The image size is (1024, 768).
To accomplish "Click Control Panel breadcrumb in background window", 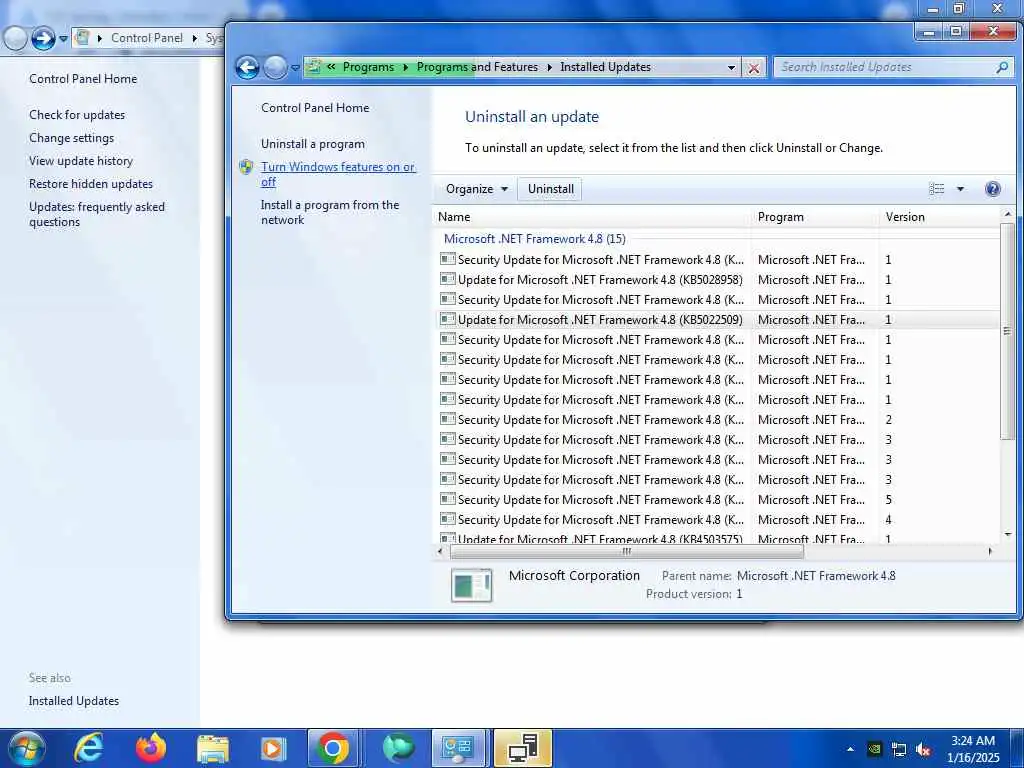I will [x=147, y=38].
